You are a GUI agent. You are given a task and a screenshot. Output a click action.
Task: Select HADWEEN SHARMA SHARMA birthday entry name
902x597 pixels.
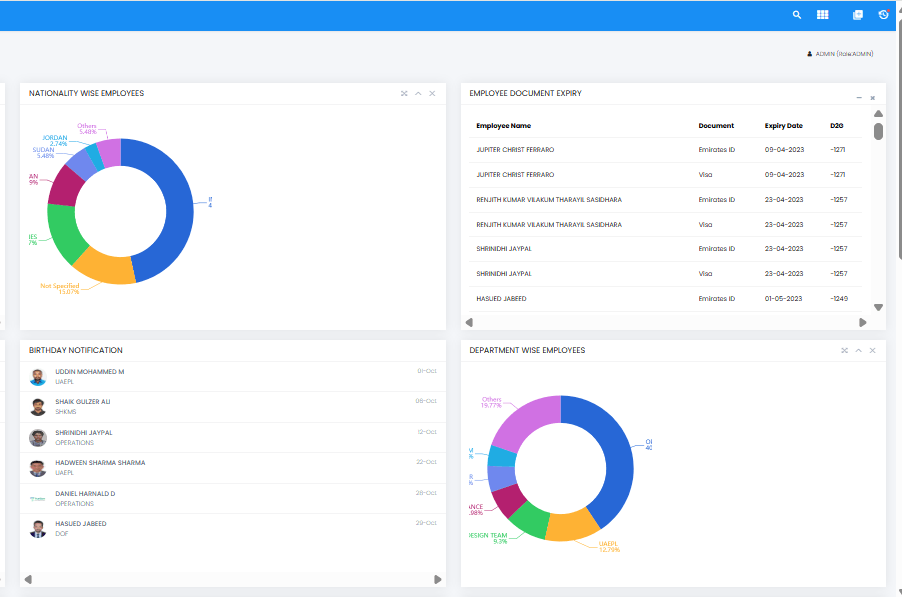pyautogui.click(x=100, y=462)
